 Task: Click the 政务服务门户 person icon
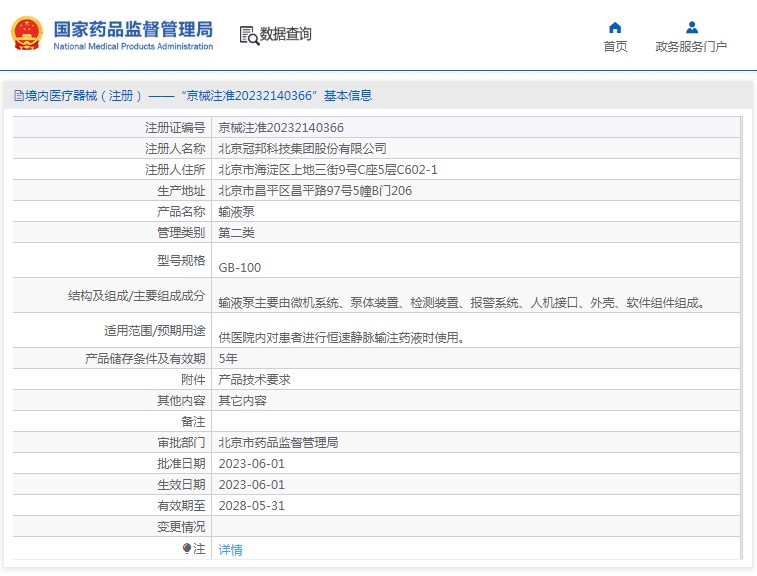click(x=692, y=28)
